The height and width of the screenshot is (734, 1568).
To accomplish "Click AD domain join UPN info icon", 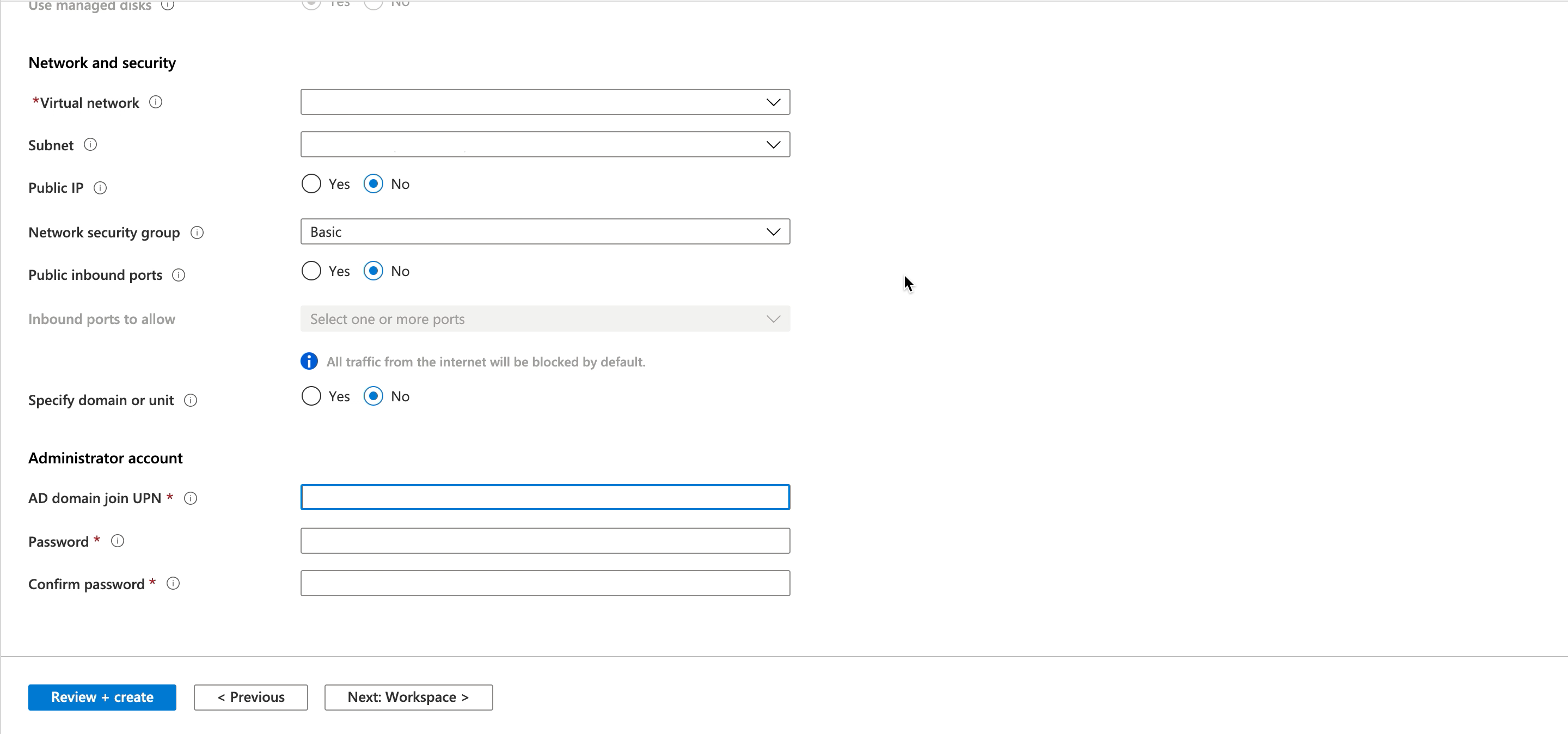I will tap(191, 498).
